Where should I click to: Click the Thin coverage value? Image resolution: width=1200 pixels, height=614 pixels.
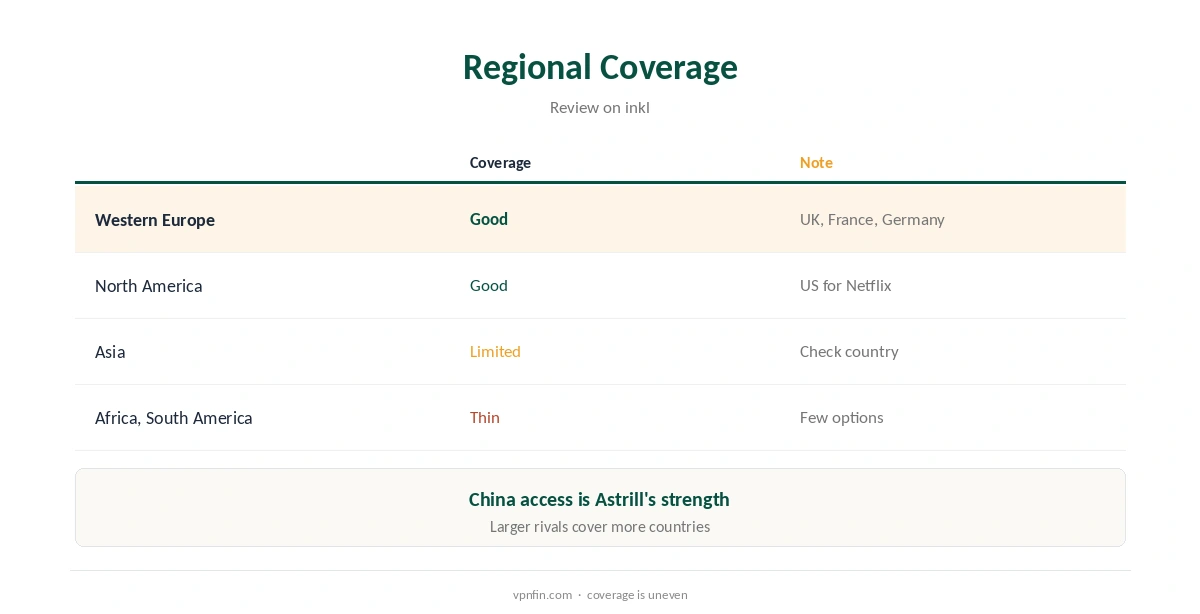pyautogui.click(x=485, y=417)
